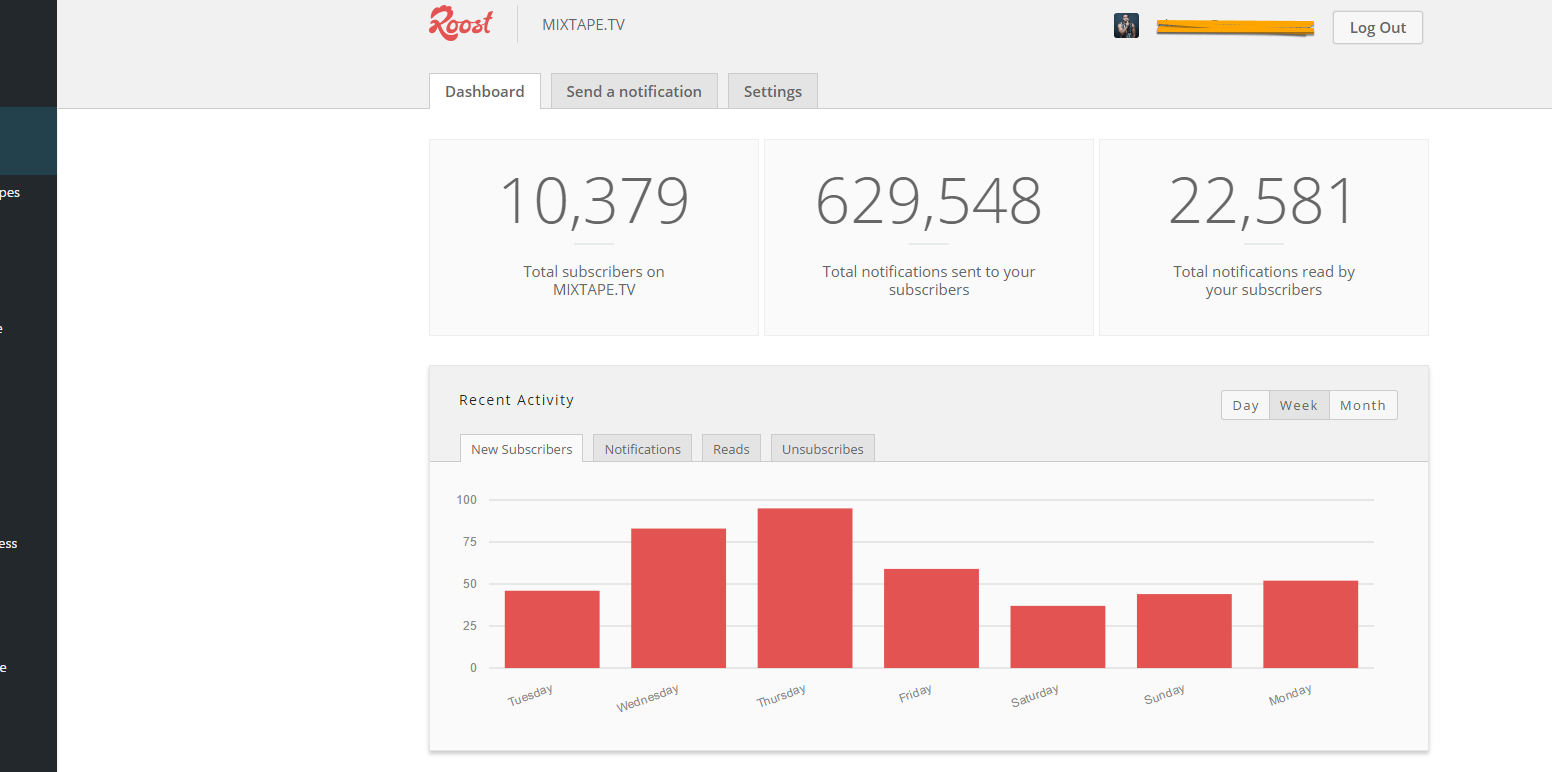Switch chart to Month view
Screen dimensions: 1552x772
click(x=1362, y=405)
